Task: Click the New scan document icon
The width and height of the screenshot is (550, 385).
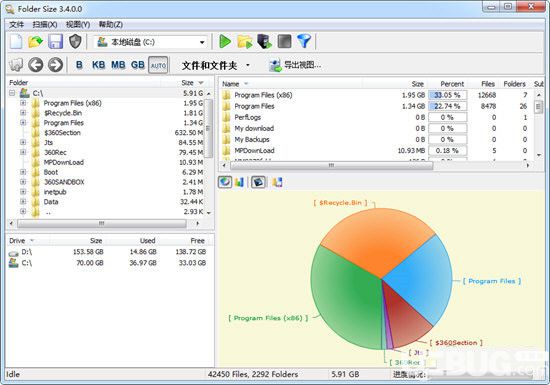Action: (x=16, y=42)
